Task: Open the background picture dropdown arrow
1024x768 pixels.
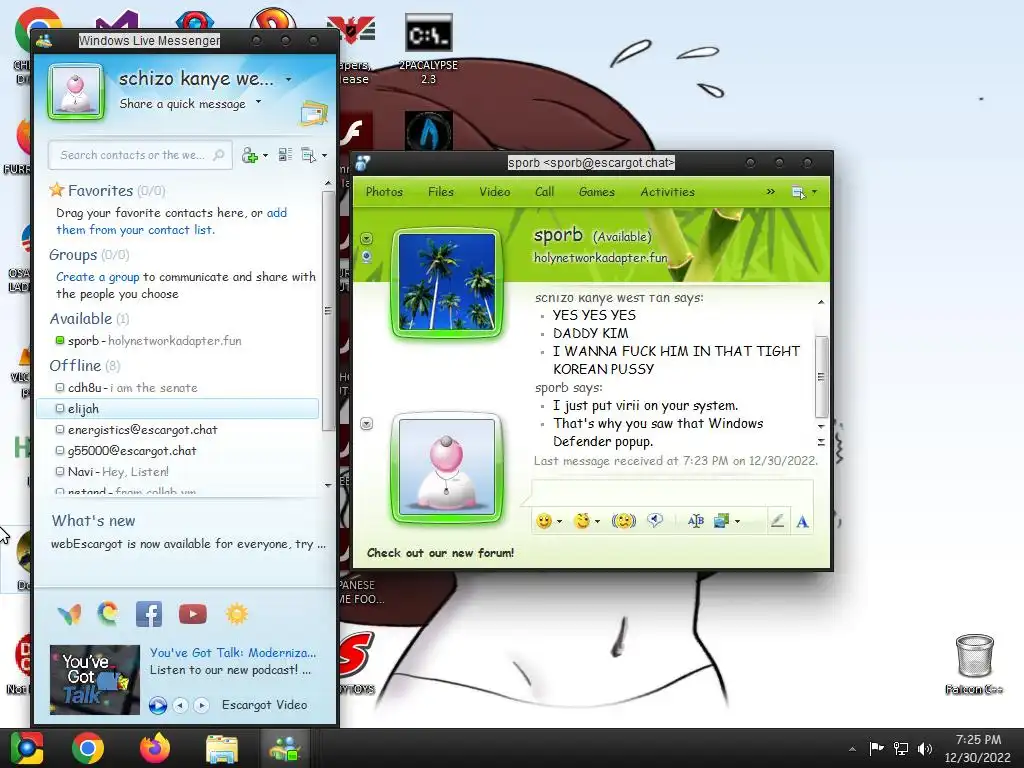Action: point(737,522)
